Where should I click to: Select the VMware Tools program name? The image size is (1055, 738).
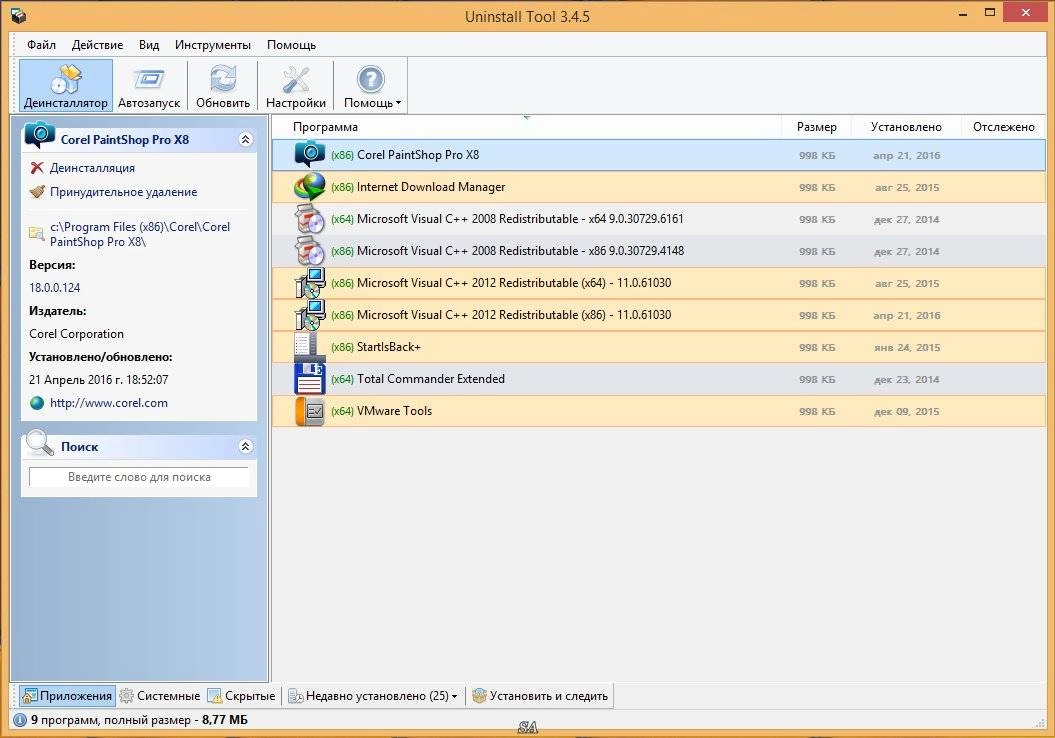point(394,411)
